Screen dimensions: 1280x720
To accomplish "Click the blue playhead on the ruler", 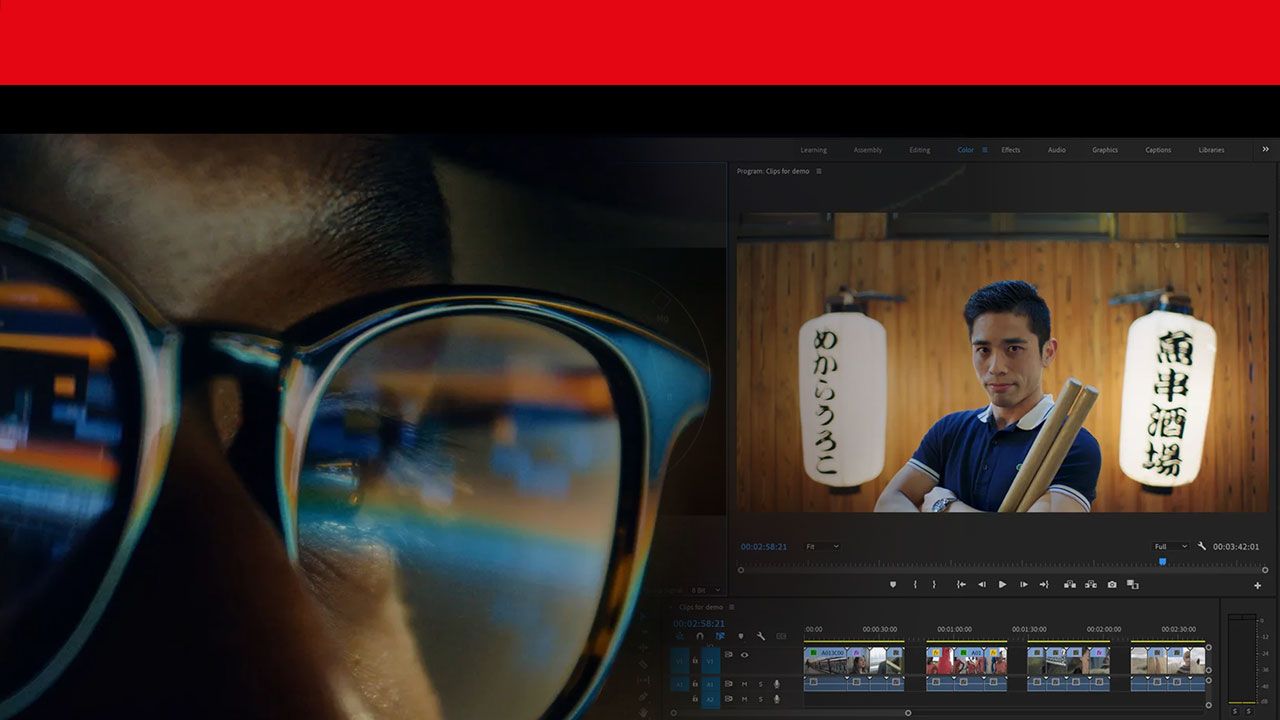I will tap(1160, 562).
